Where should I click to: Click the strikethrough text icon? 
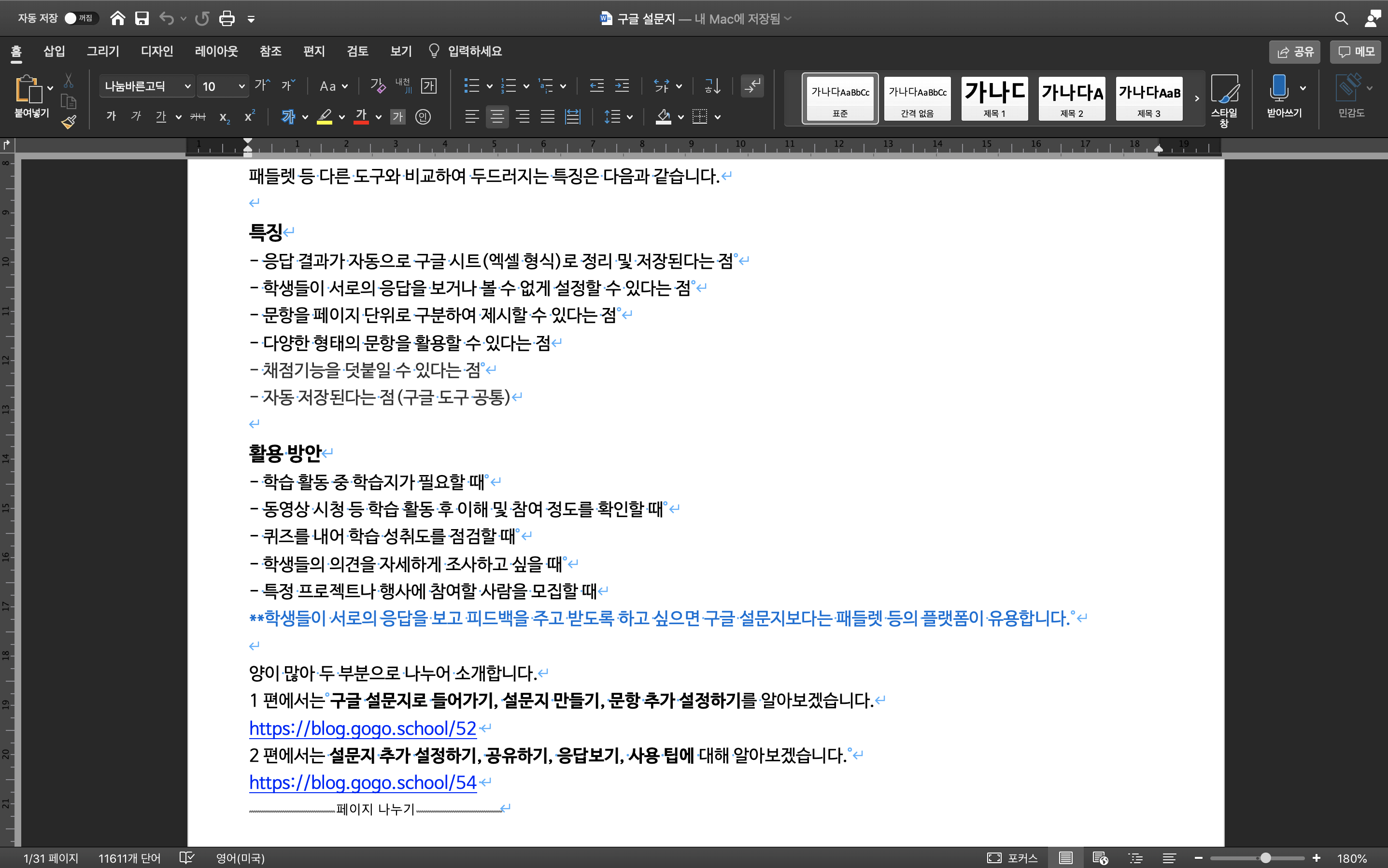tap(198, 117)
